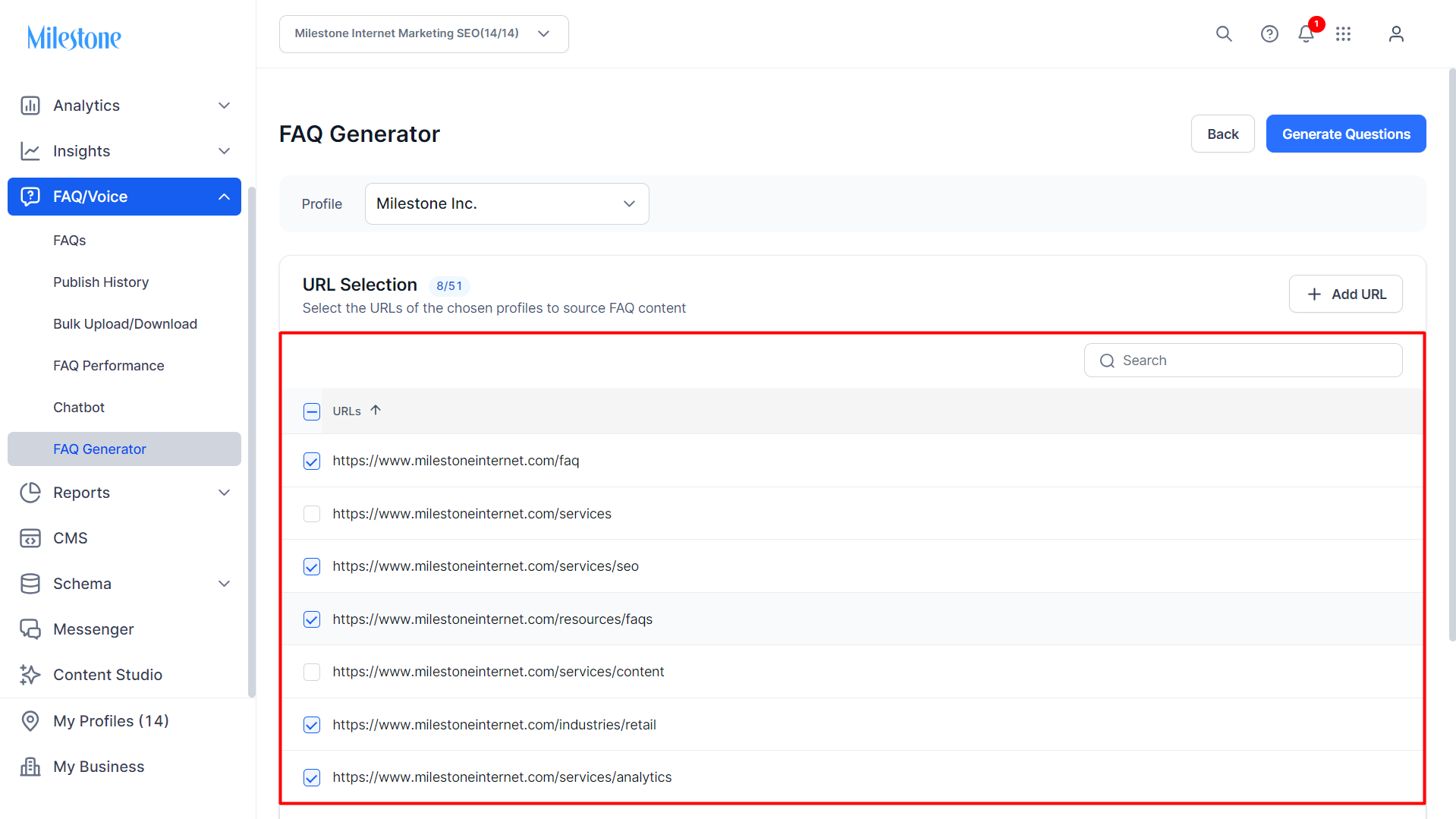Click the Add URL button
Image resolution: width=1456 pixels, height=819 pixels.
pos(1346,294)
